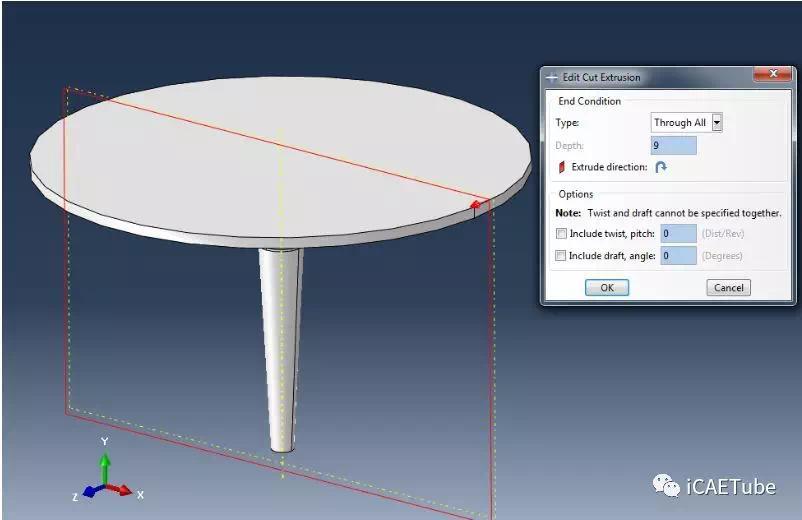The height and width of the screenshot is (520, 802).
Task: Select the twist pitch value field
Action: [678, 234]
